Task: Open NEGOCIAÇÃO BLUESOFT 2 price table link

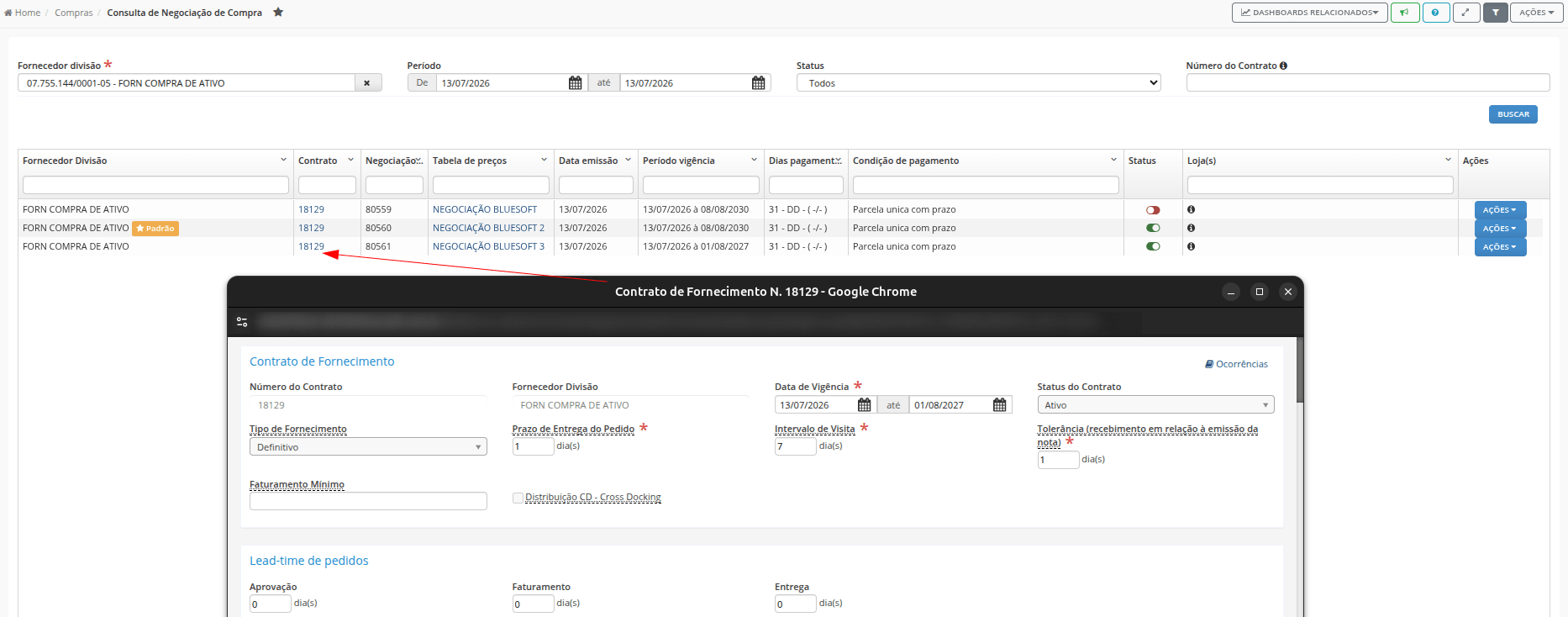Action: pos(488,228)
